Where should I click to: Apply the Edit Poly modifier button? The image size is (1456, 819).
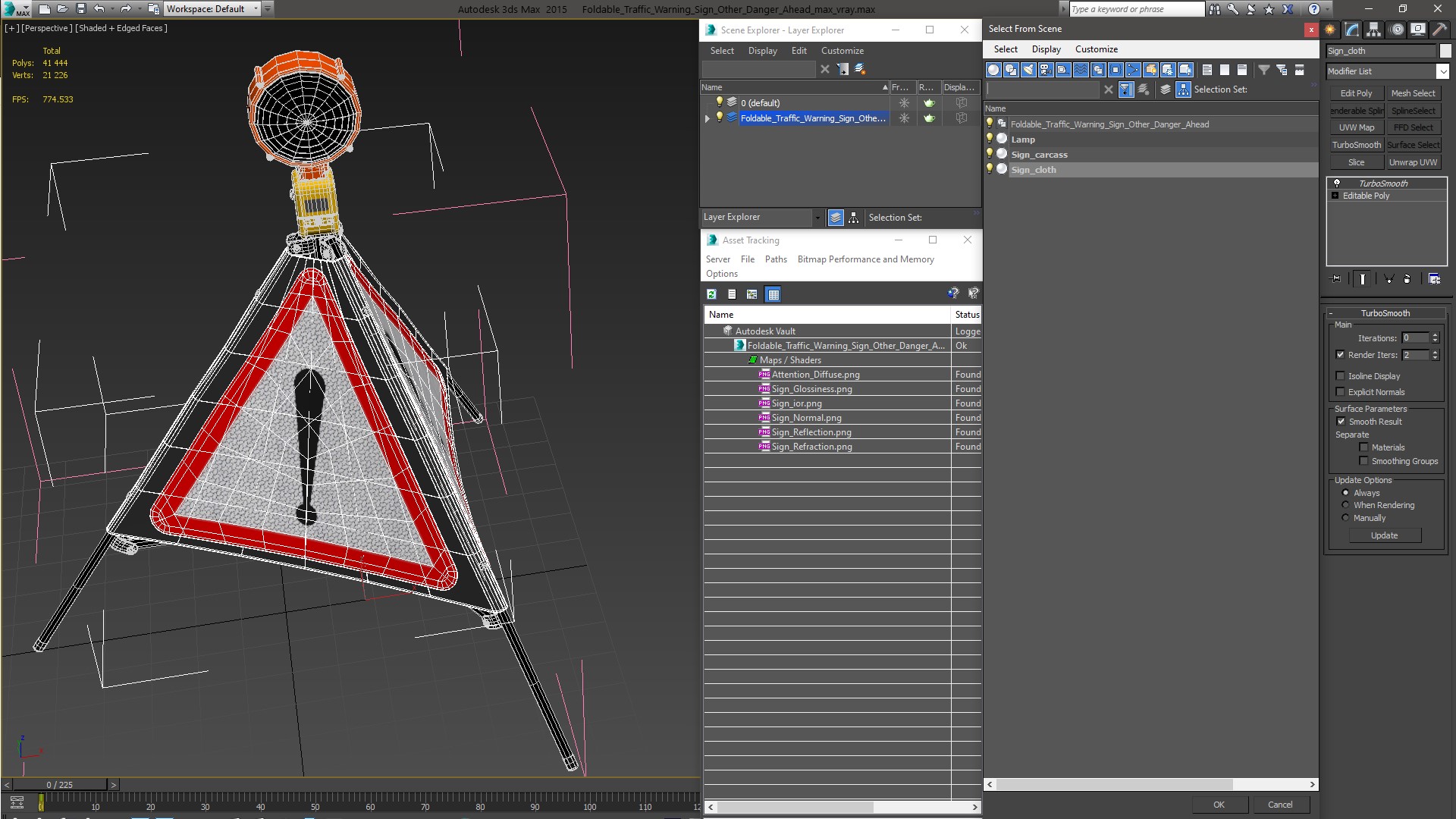click(1356, 93)
